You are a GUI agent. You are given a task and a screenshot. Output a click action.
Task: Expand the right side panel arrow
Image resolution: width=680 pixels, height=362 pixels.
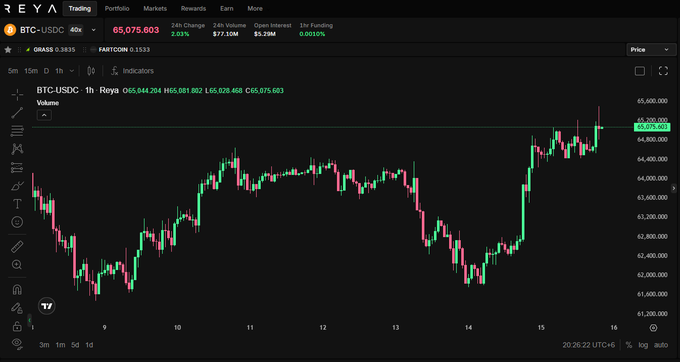(x=673, y=188)
